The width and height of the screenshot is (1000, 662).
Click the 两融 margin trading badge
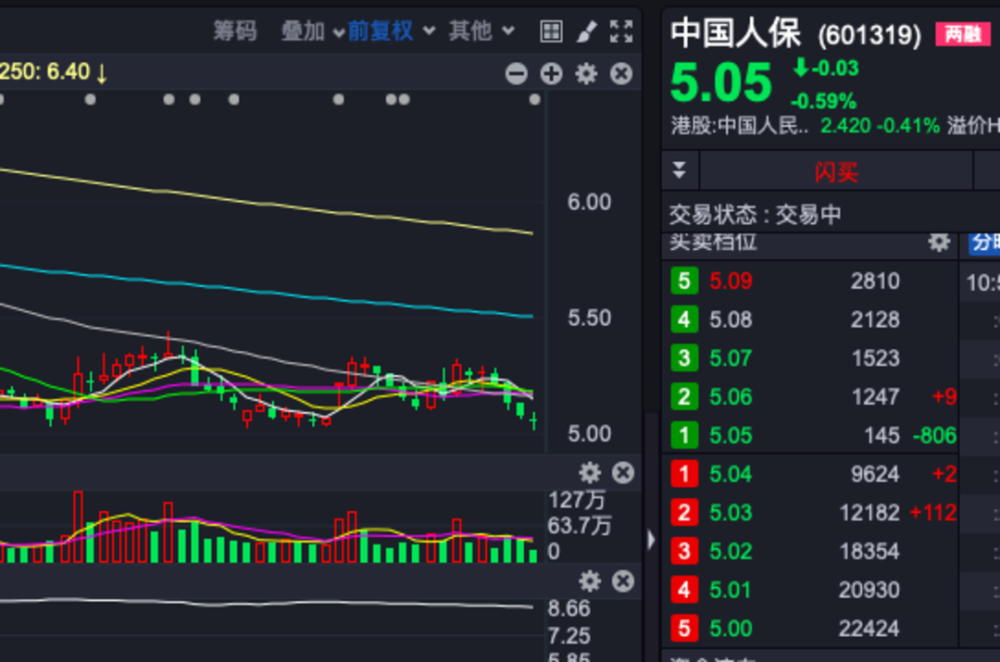click(x=962, y=35)
